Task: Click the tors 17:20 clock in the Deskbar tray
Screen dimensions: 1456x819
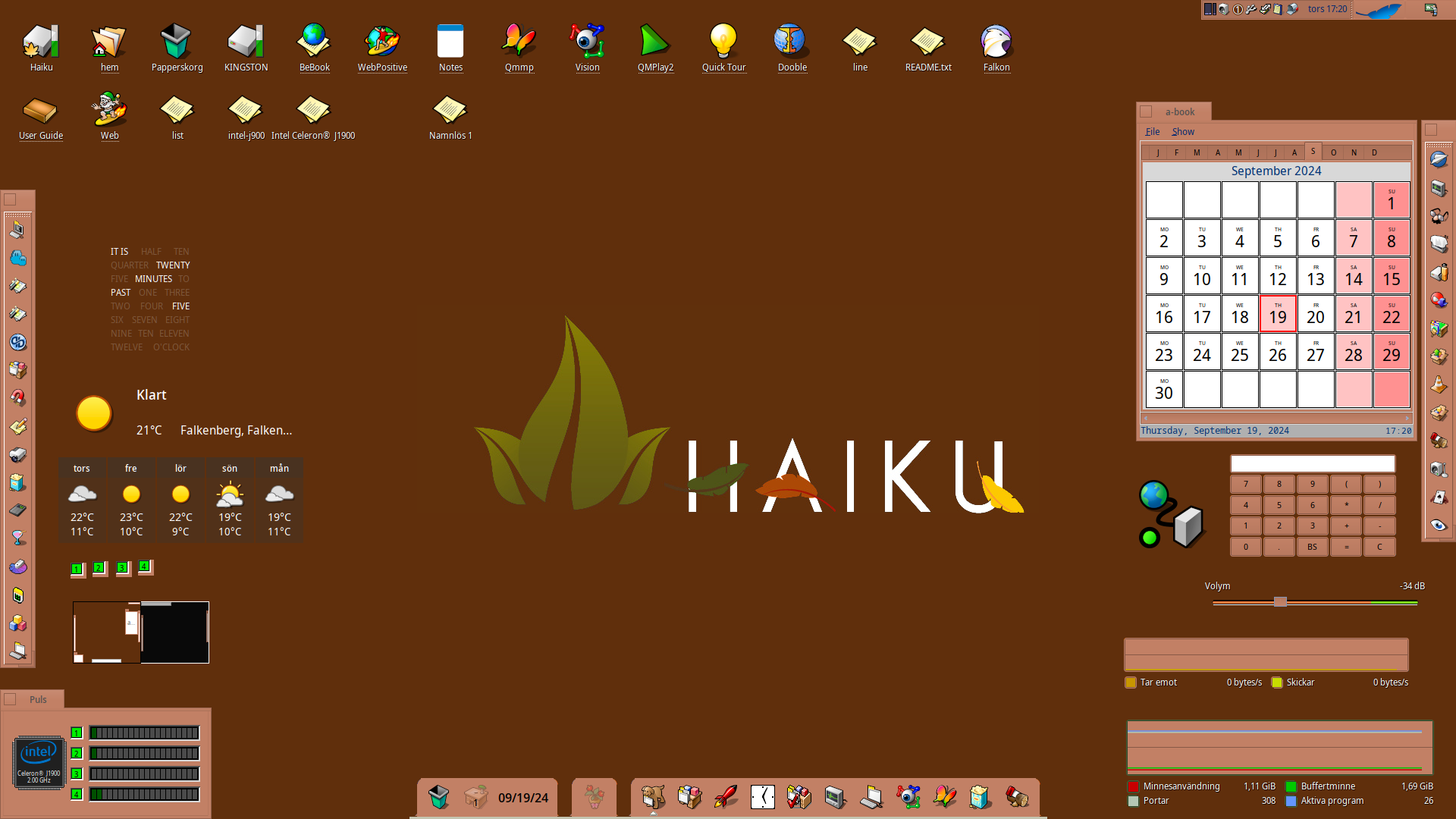Action: 1327,9
